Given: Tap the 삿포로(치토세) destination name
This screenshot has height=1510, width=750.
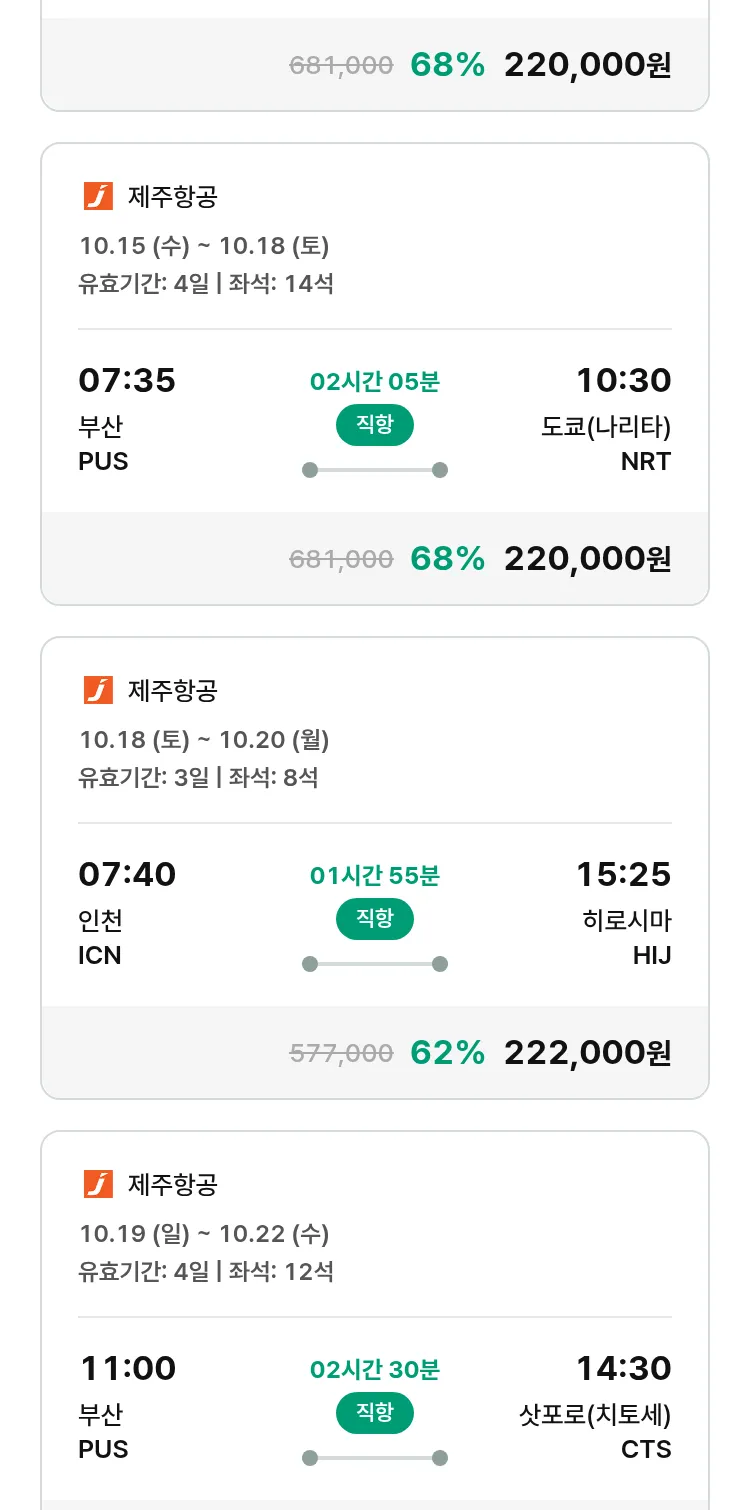Looking at the screenshot, I should click(595, 1414).
